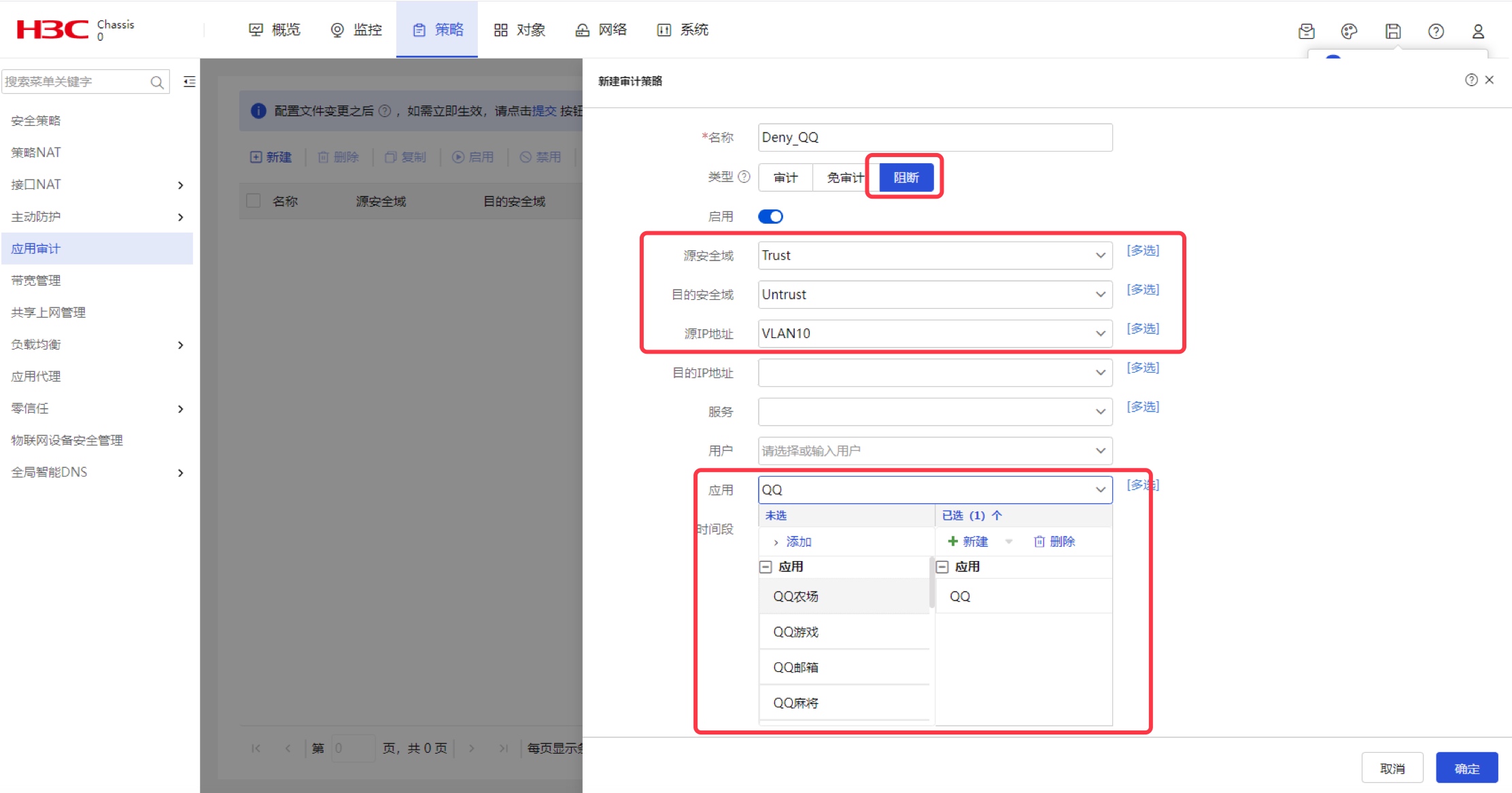The image size is (1512, 793).
Task: Go to last page with pager icon
Action: [503, 748]
